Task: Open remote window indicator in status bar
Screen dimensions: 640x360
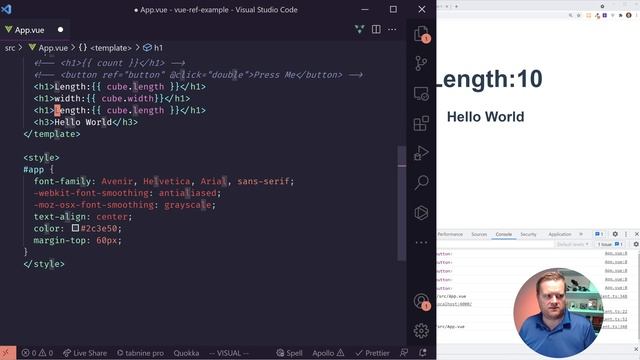Action: [8, 353]
